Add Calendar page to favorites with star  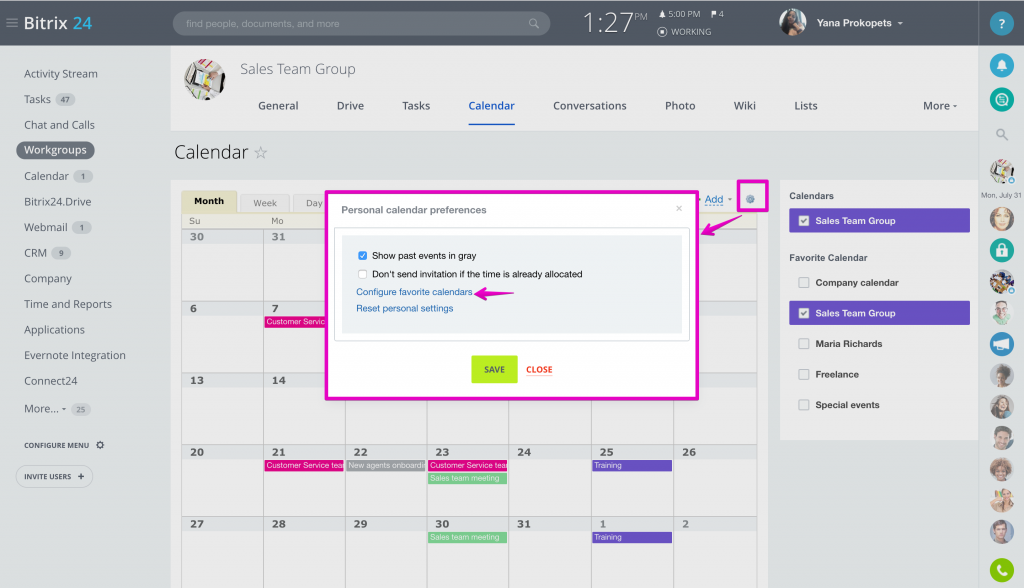(261, 153)
